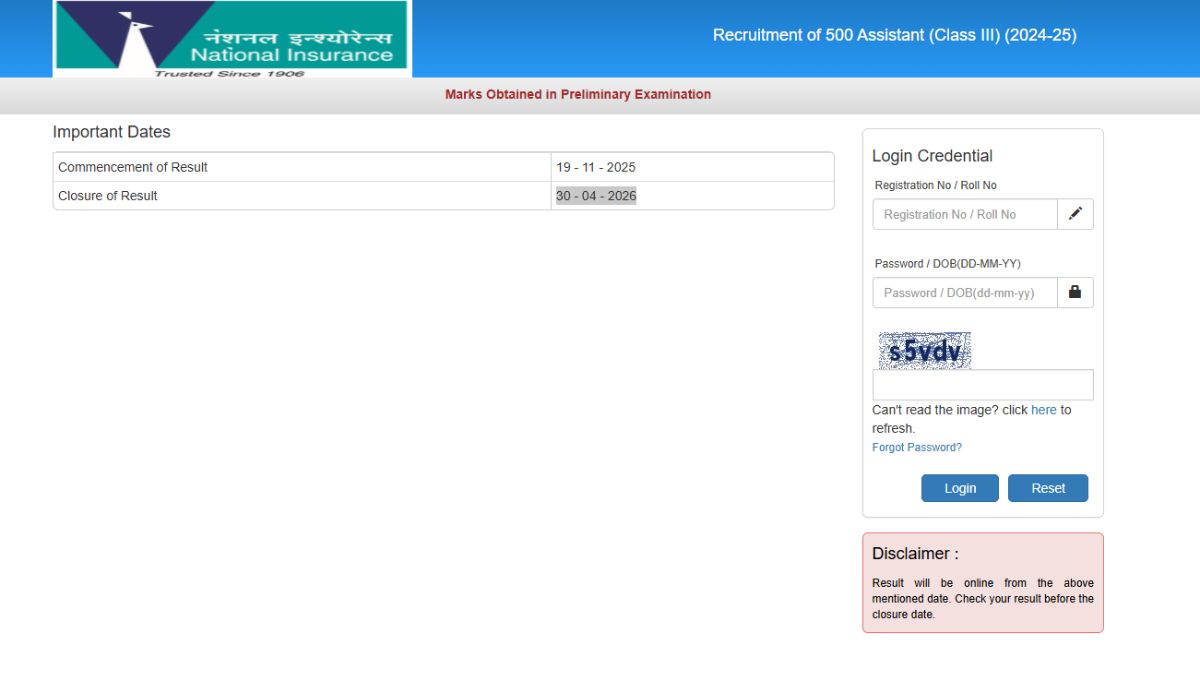This screenshot has height=675, width=1200.
Task: Click the 19 - 11 - 2025 date cell
Action: 596,167
